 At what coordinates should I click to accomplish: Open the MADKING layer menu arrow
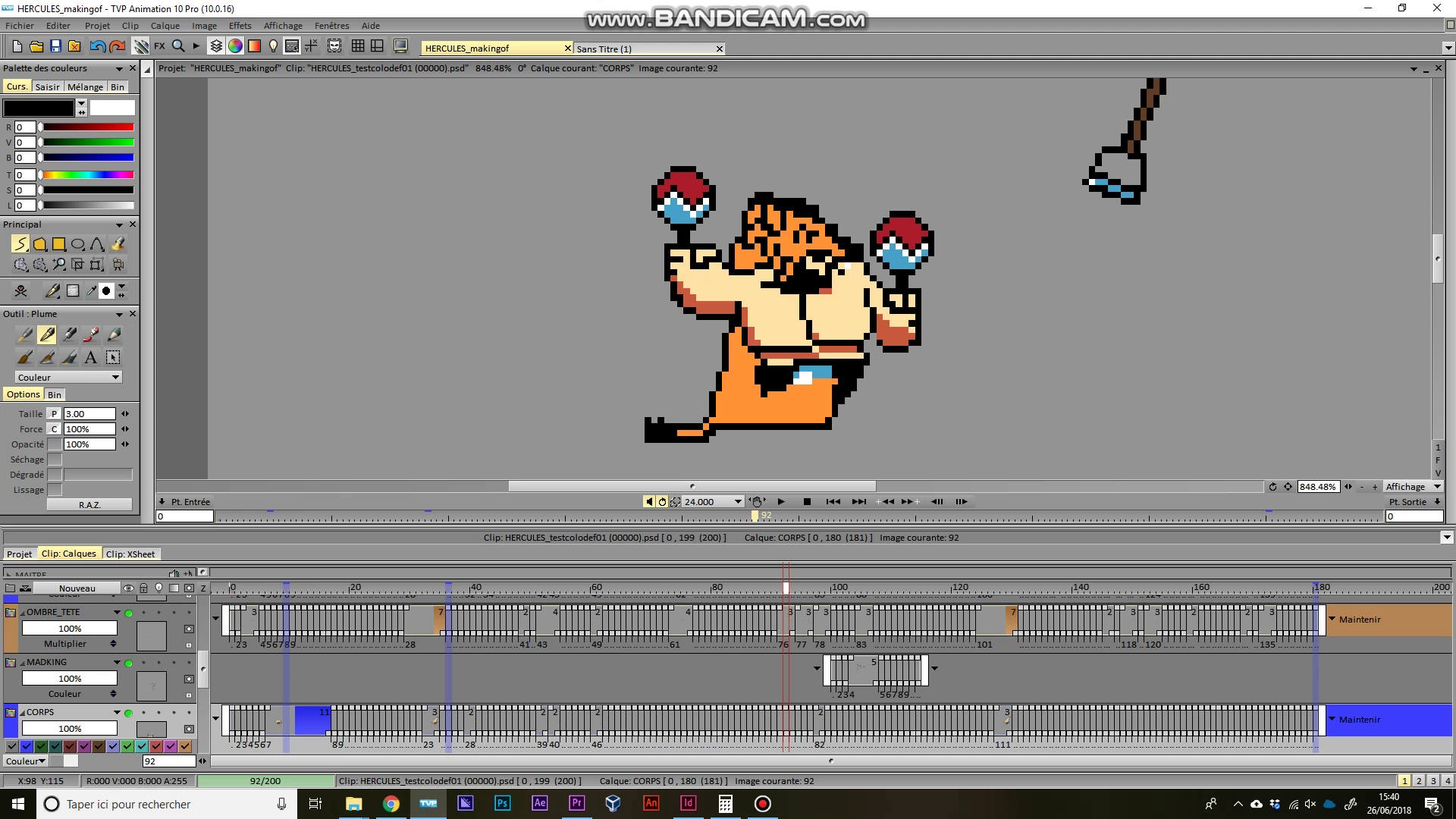[117, 662]
